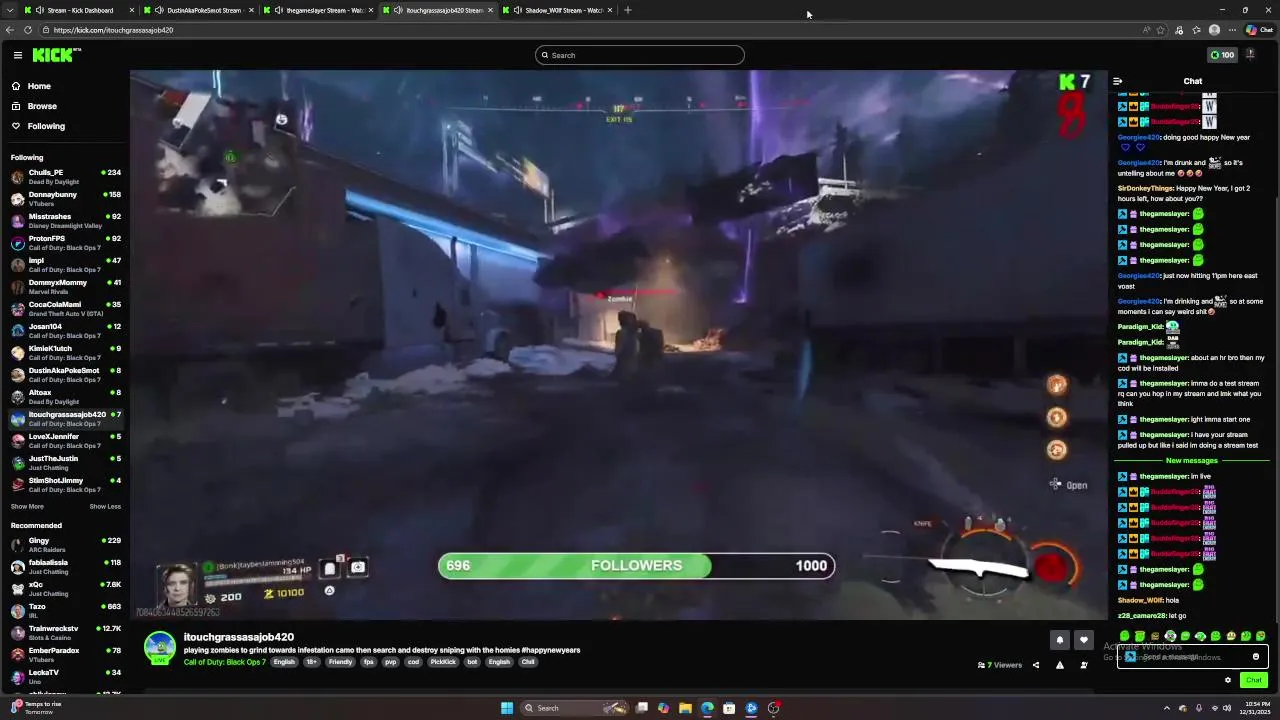Click the itouchgrassasajob420 channel name
1280x720 pixels.
(x=239, y=637)
